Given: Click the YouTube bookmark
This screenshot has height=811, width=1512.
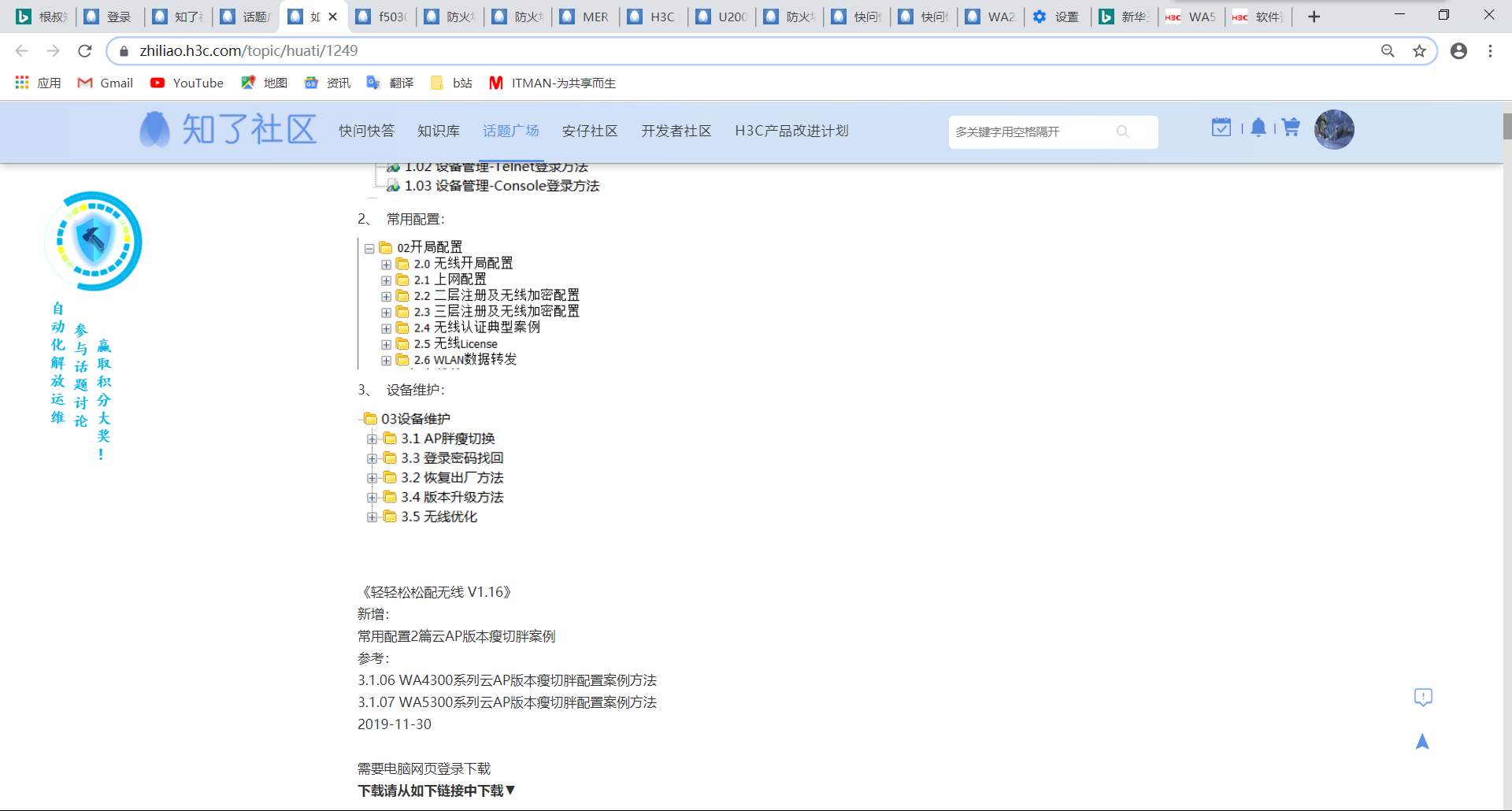Looking at the screenshot, I should tap(187, 83).
